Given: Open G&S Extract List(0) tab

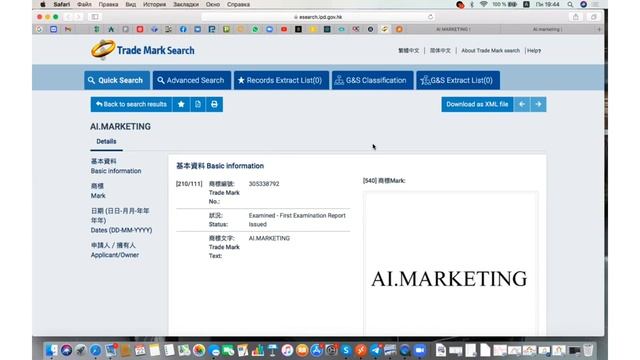Looking at the screenshot, I should click(x=458, y=80).
